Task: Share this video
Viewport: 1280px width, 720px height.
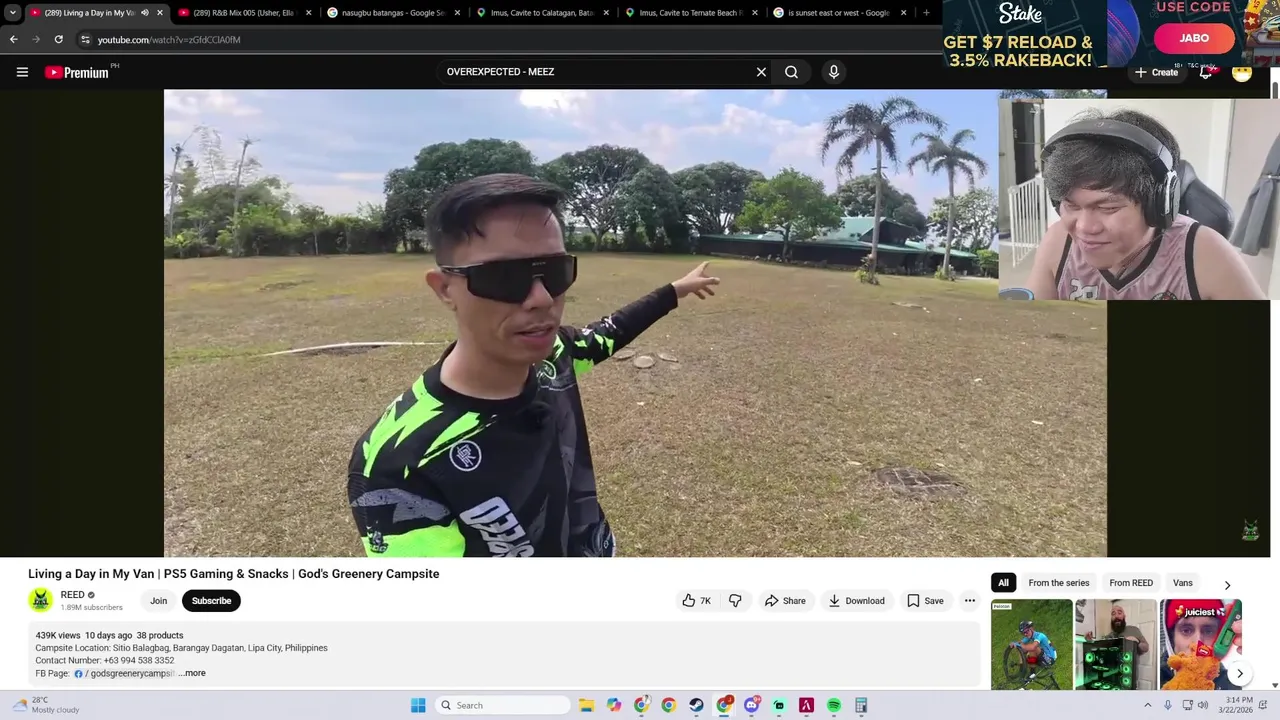Action: [785, 601]
